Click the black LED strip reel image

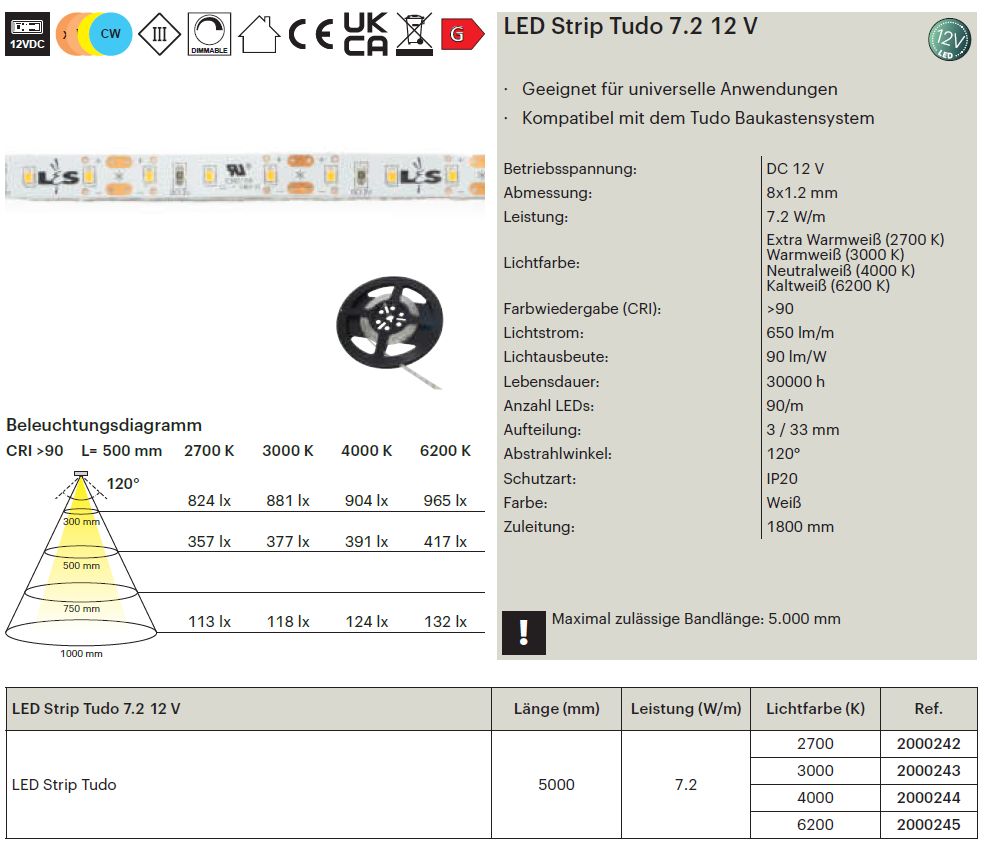390,330
